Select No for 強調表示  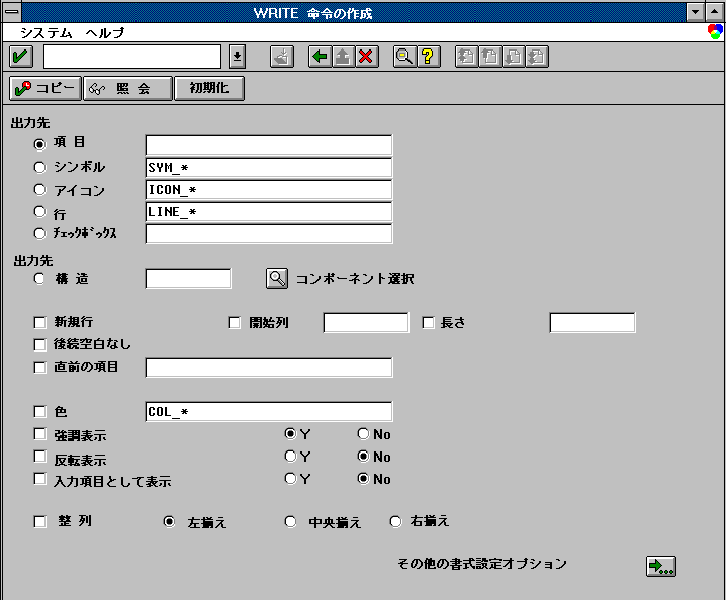point(363,433)
